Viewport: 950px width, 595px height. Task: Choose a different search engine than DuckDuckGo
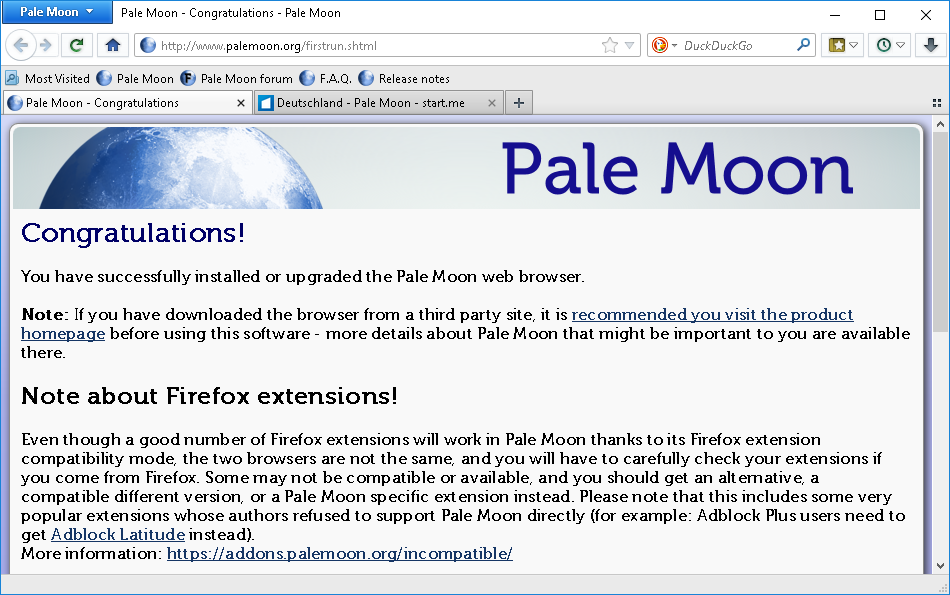663,45
